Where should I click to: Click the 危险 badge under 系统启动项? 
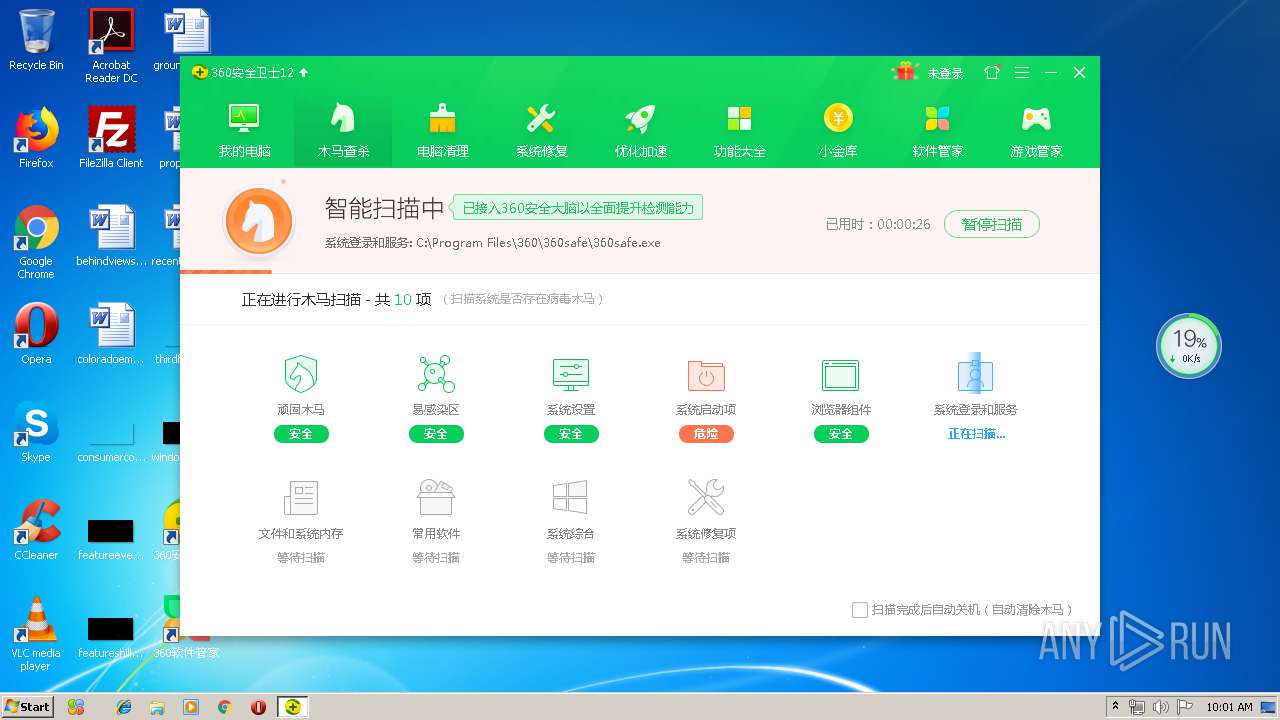(x=706, y=434)
